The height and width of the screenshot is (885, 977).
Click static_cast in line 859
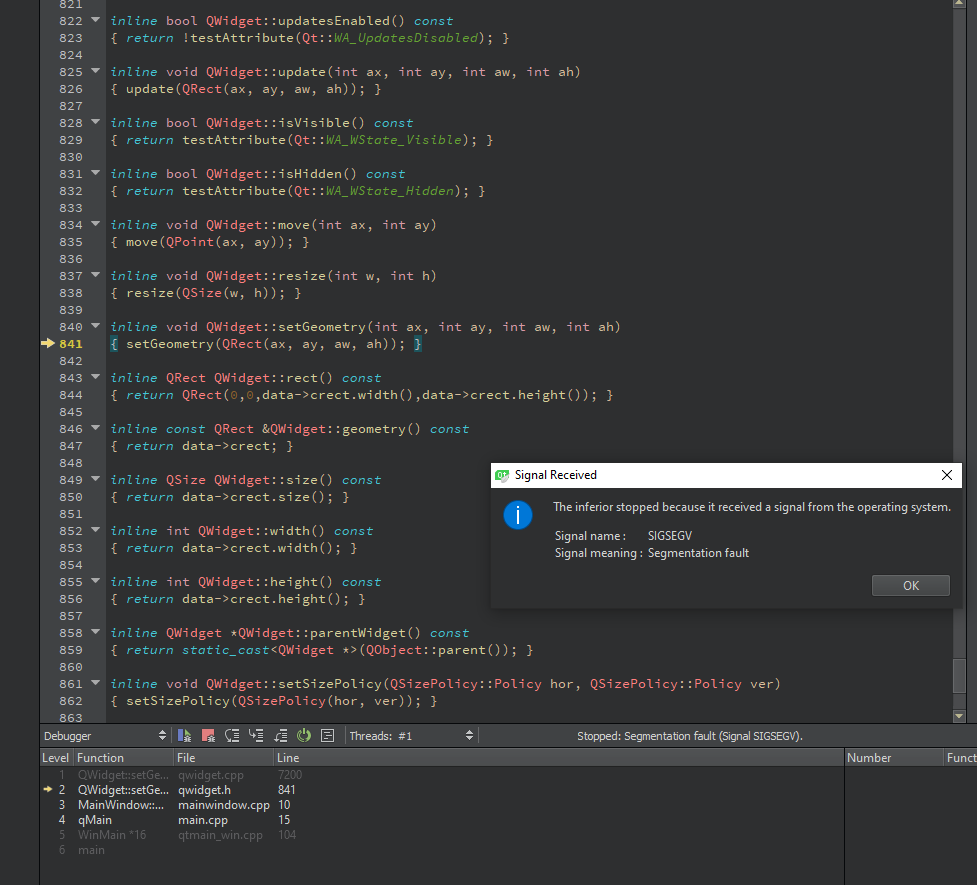pyautogui.click(x=226, y=650)
